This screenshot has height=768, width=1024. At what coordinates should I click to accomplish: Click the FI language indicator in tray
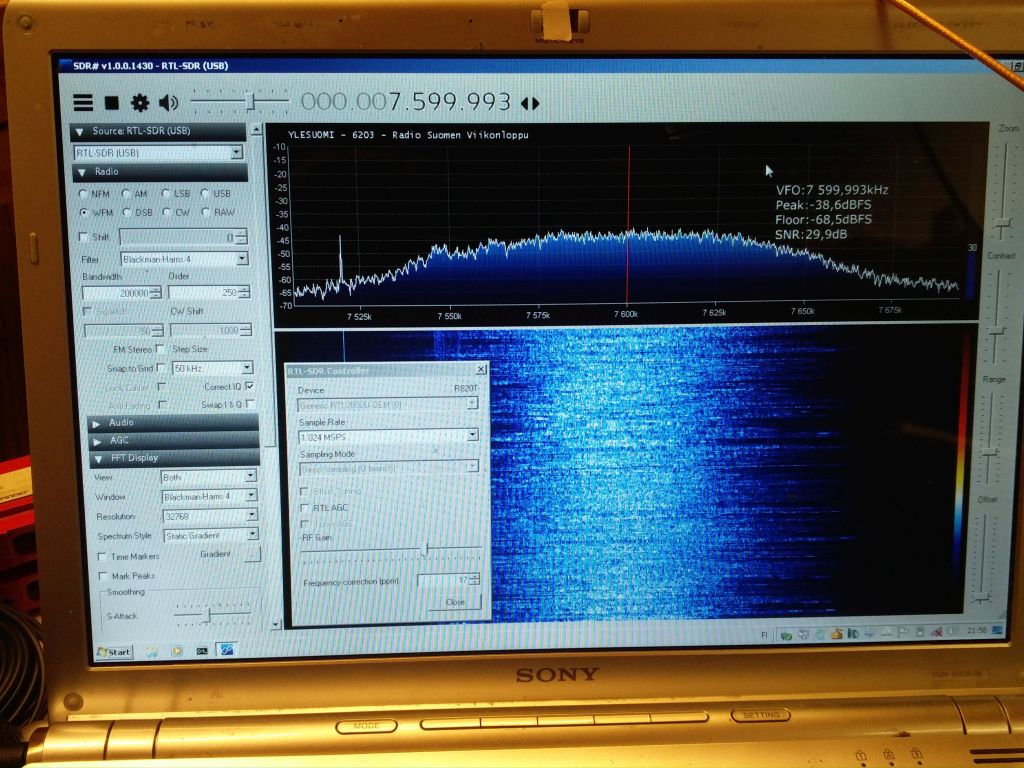(x=765, y=635)
